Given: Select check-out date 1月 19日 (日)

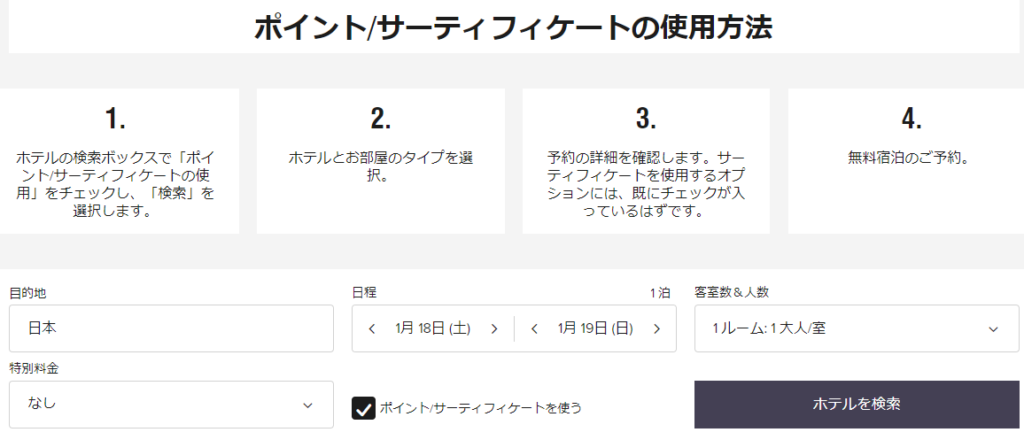Looking at the screenshot, I should click(596, 328).
